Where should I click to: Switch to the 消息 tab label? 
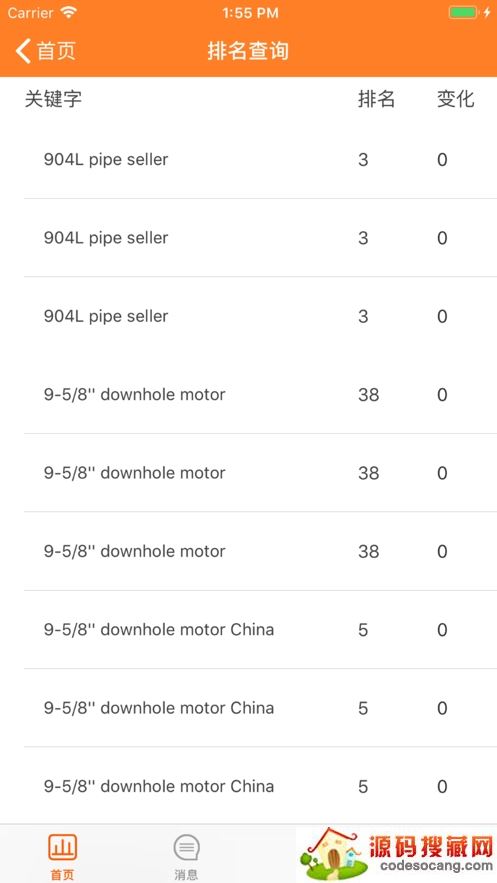tap(186, 874)
